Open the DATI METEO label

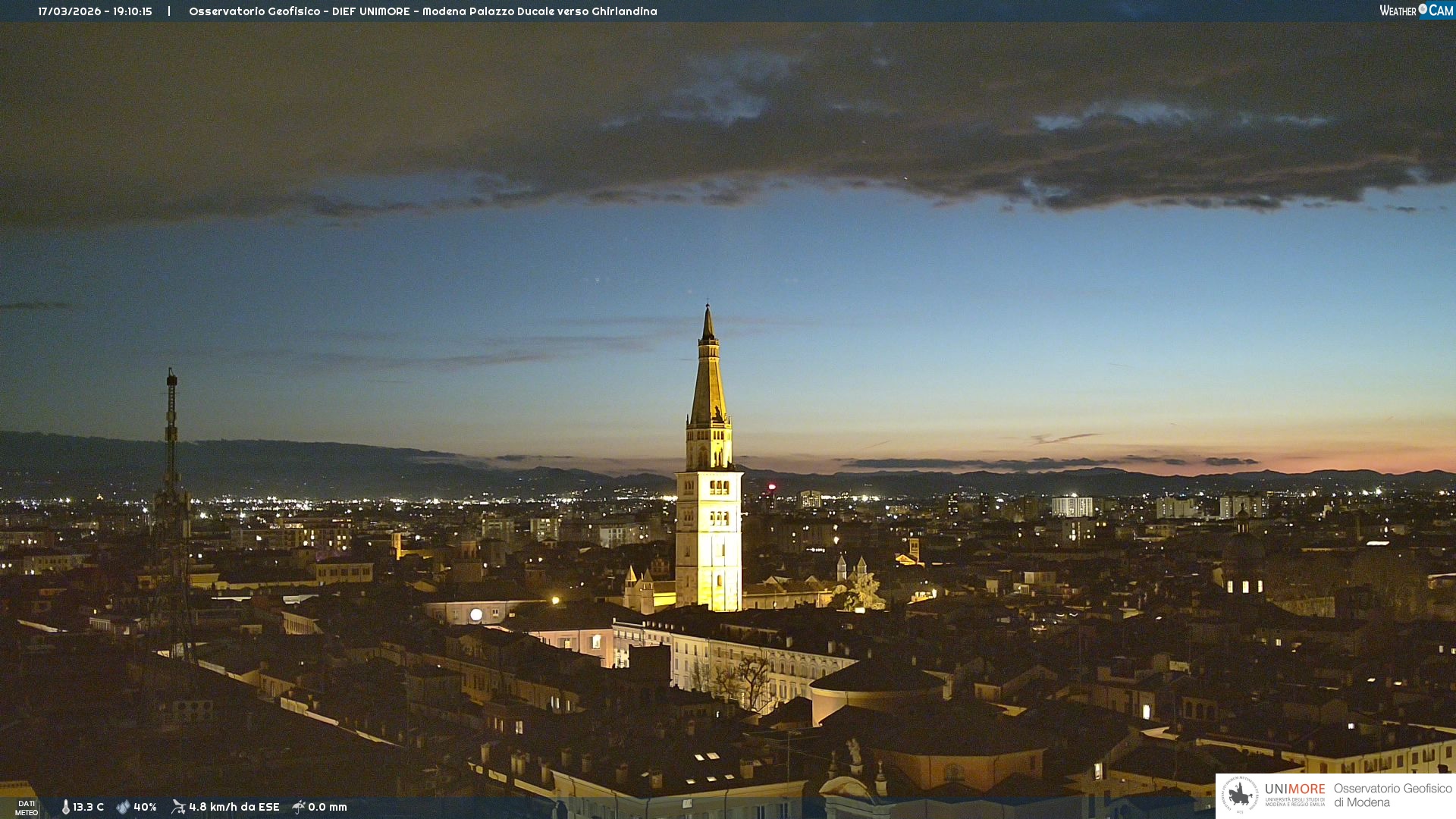click(x=27, y=808)
